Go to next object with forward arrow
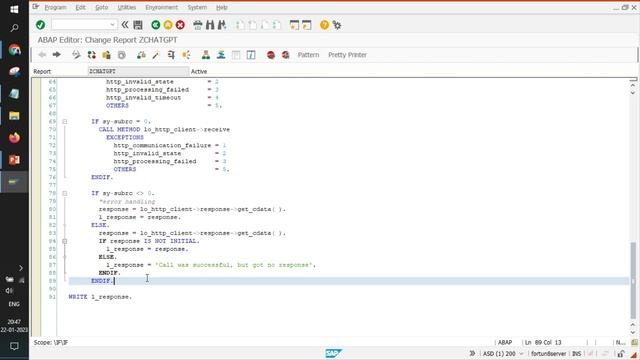Viewport: 640px width, 360px height. pos(57,55)
